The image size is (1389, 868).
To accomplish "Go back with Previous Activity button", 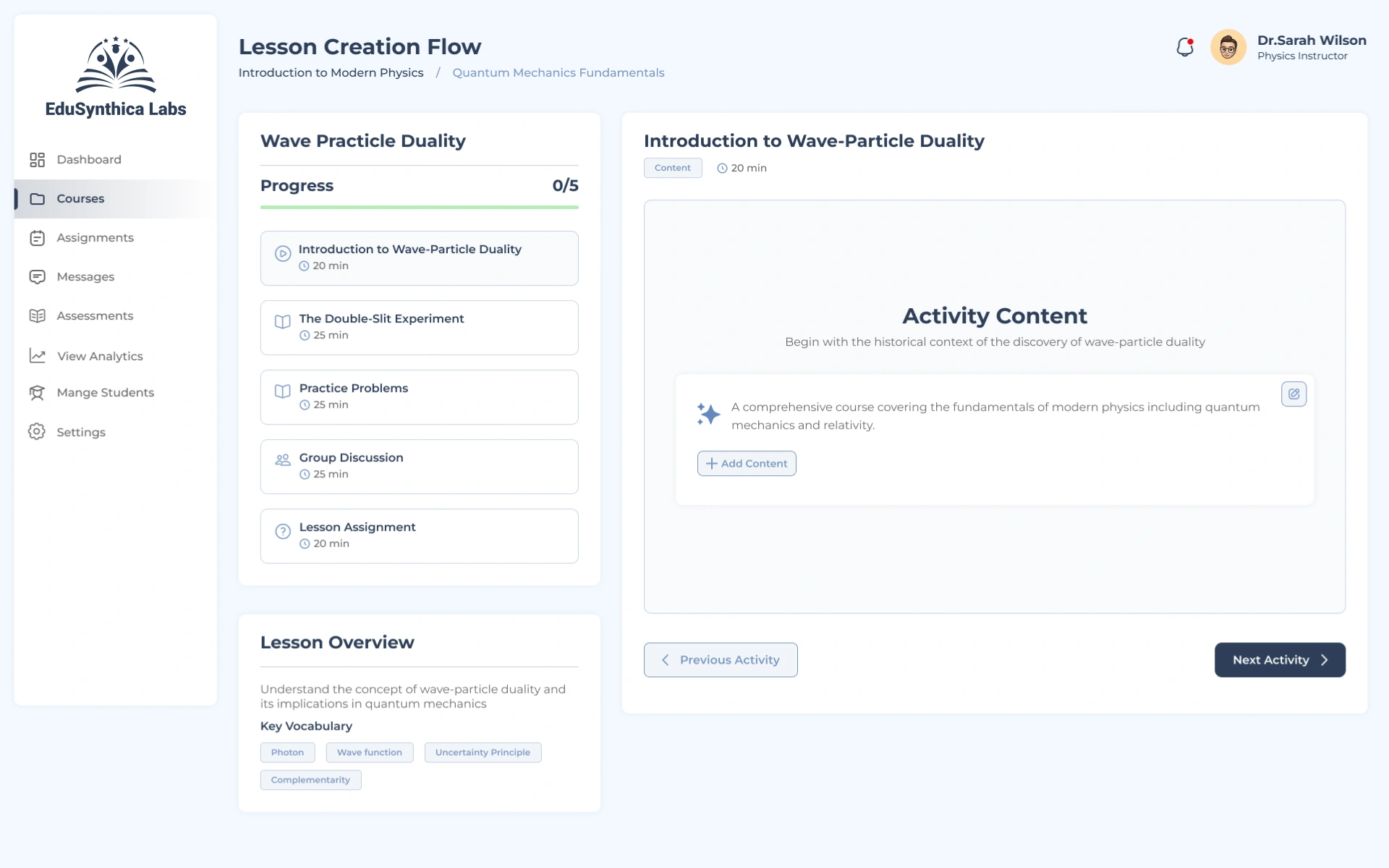I will coord(721,660).
